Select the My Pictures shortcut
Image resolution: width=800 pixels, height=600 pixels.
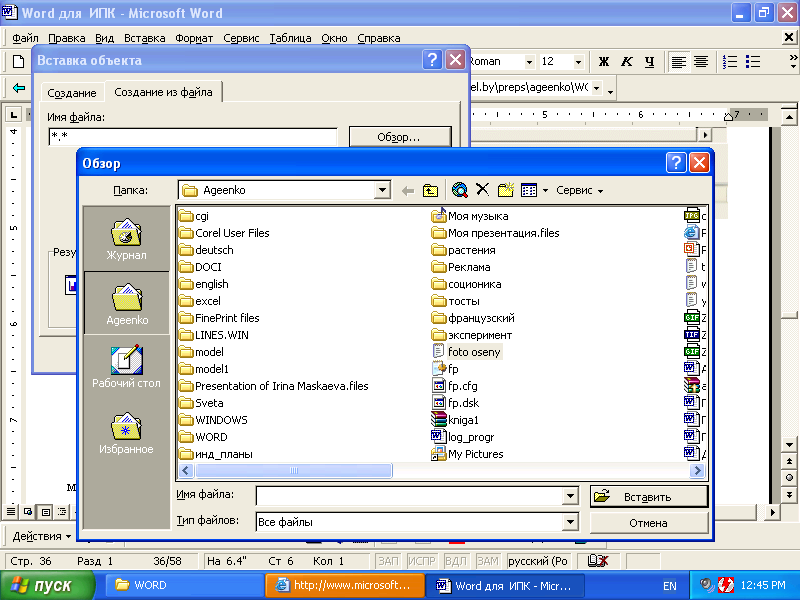[467, 454]
